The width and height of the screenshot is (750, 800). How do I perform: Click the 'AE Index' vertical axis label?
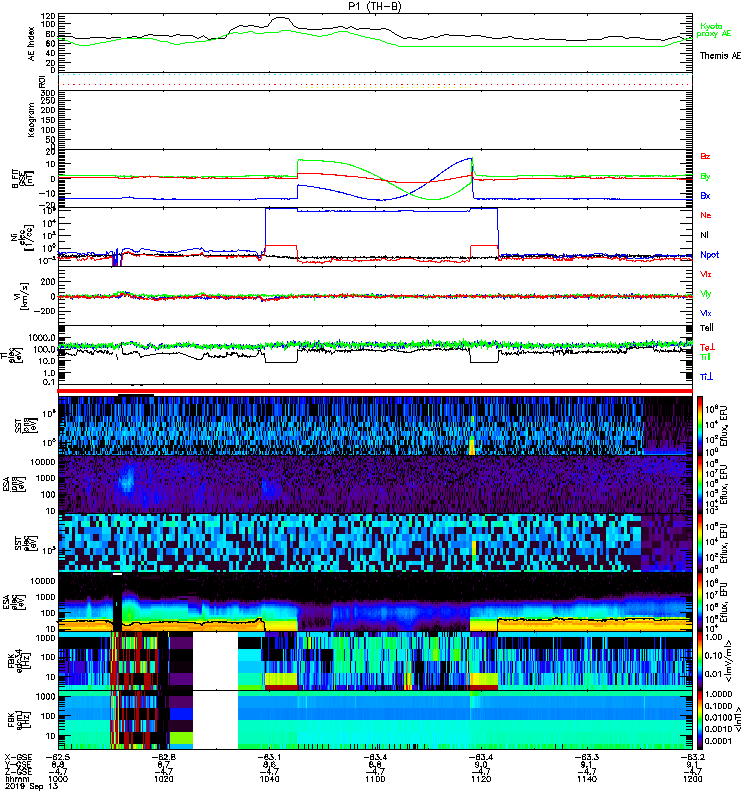click(32, 44)
